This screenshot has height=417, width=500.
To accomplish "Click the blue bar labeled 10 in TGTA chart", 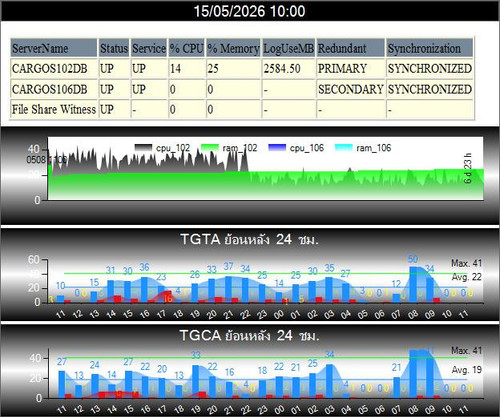I will coord(60,299).
